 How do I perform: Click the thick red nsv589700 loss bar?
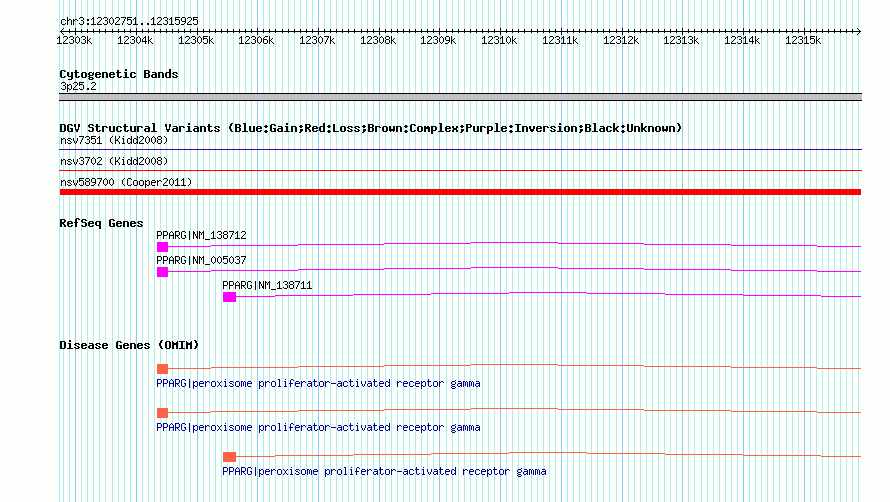[460, 192]
